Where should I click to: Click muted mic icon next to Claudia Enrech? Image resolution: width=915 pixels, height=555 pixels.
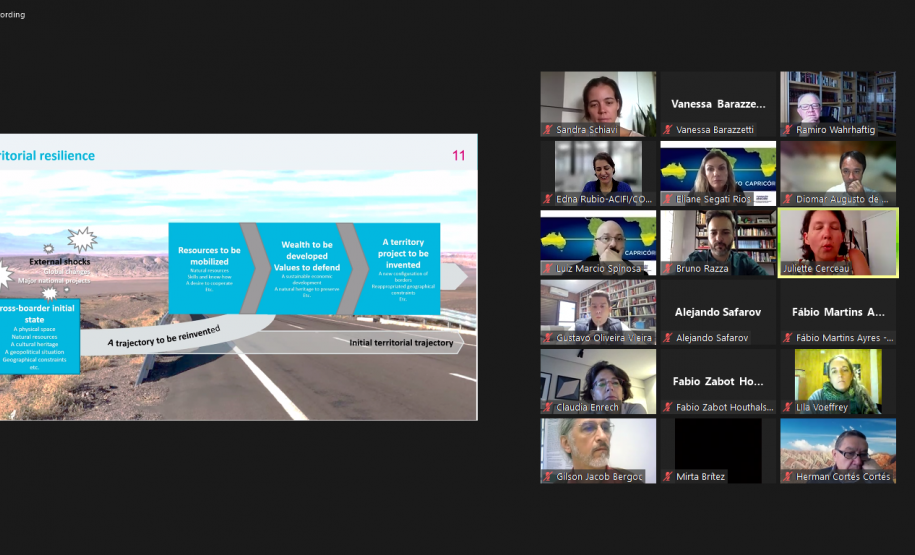pos(548,408)
